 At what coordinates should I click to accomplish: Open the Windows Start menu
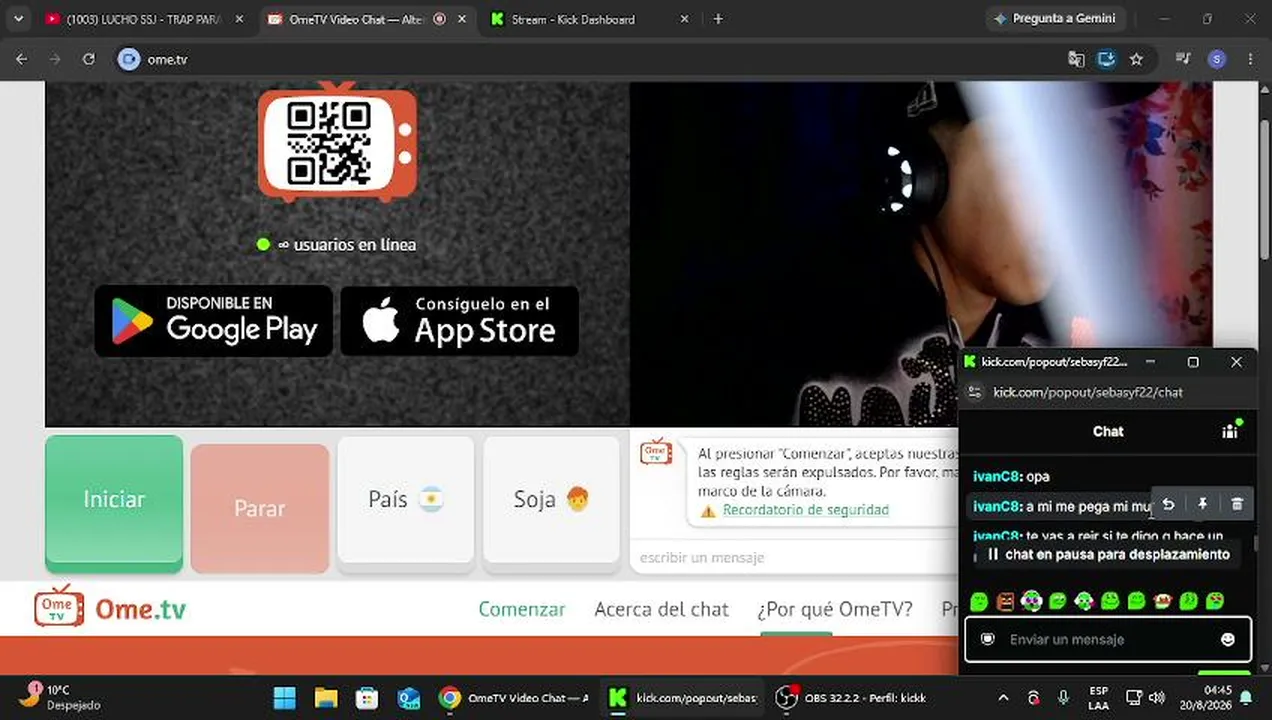click(285, 698)
